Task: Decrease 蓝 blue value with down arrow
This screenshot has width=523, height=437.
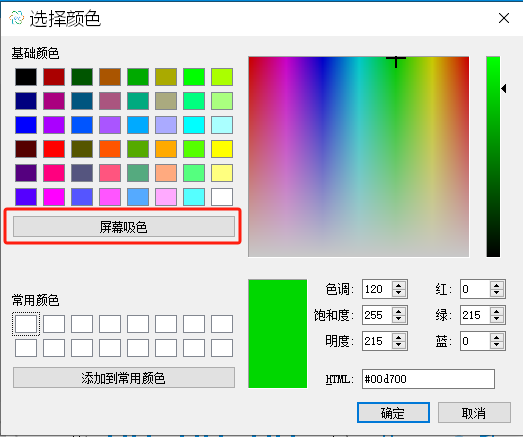Action: coord(497,345)
